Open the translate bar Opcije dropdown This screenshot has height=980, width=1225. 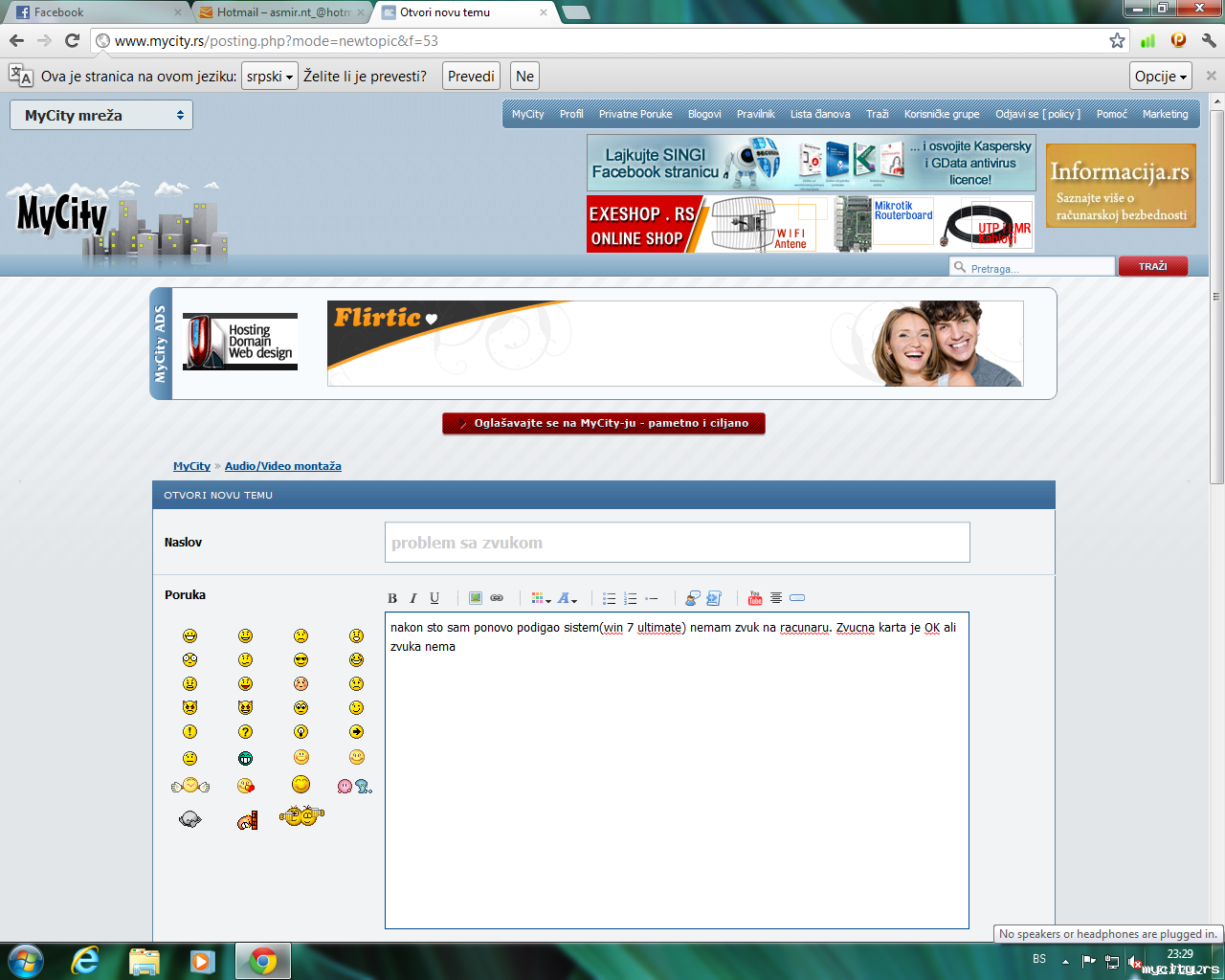(x=1161, y=77)
